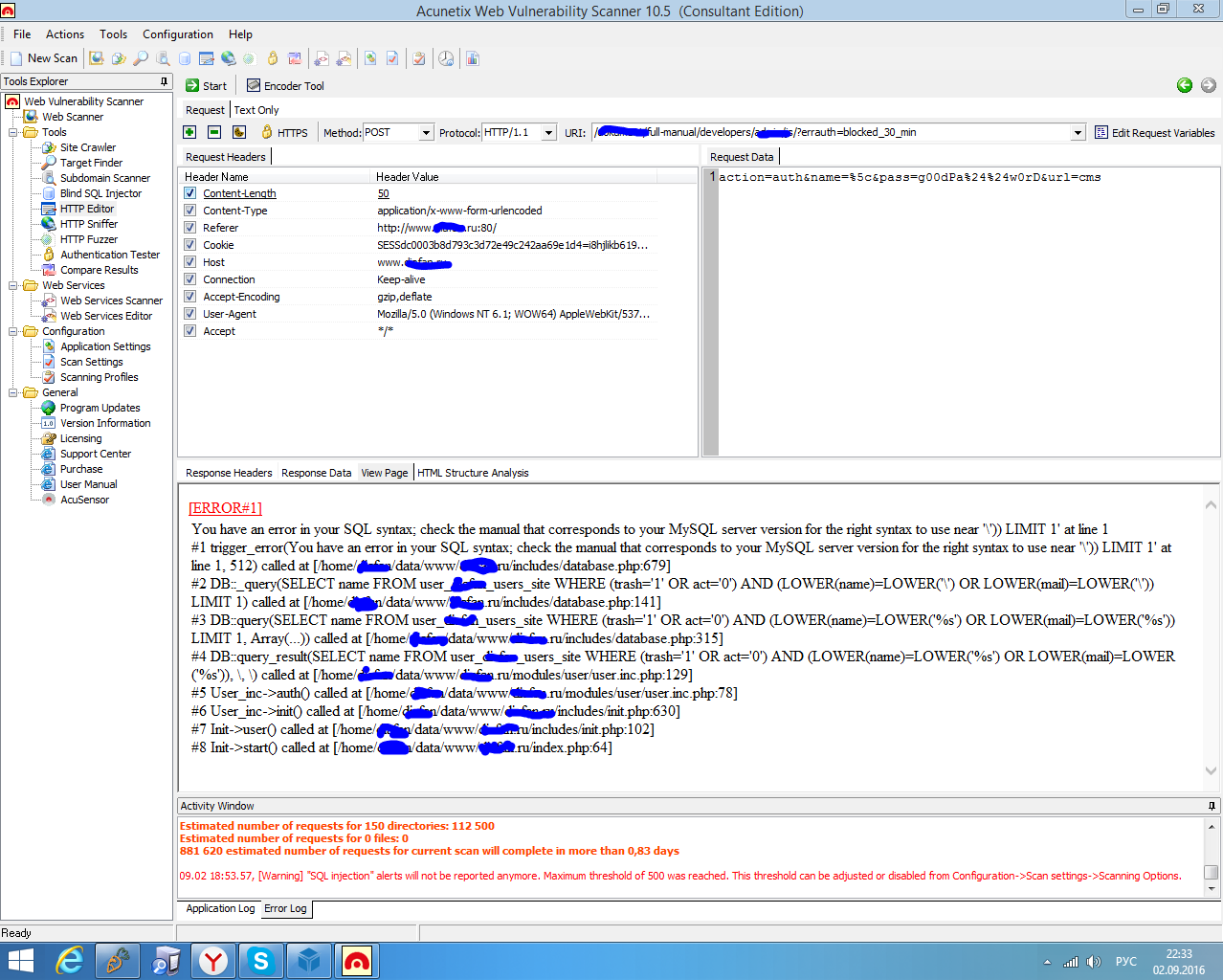
Task: Click in the URI input field
Action: pyautogui.click(x=831, y=133)
